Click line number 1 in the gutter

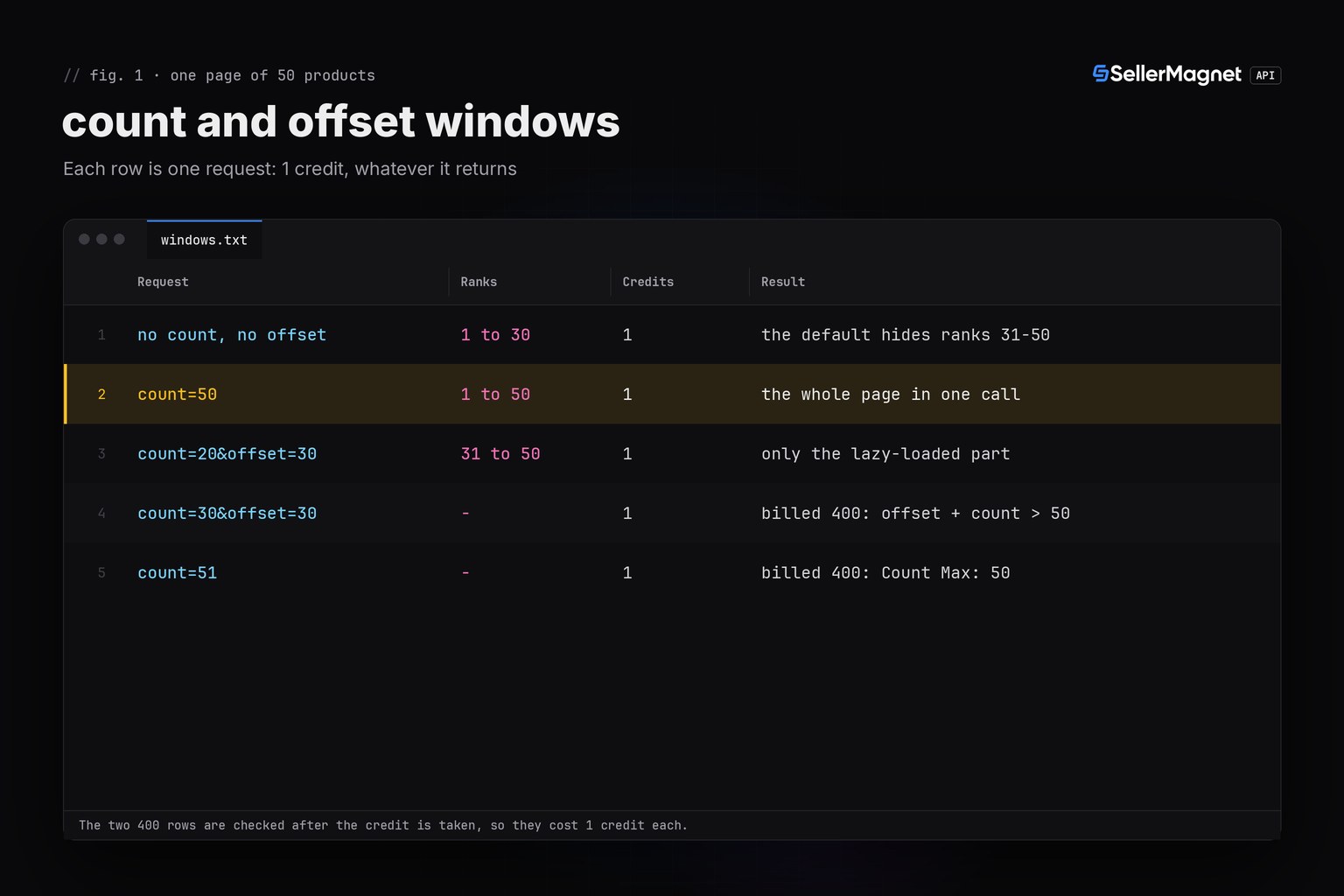(x=101, y=335)
